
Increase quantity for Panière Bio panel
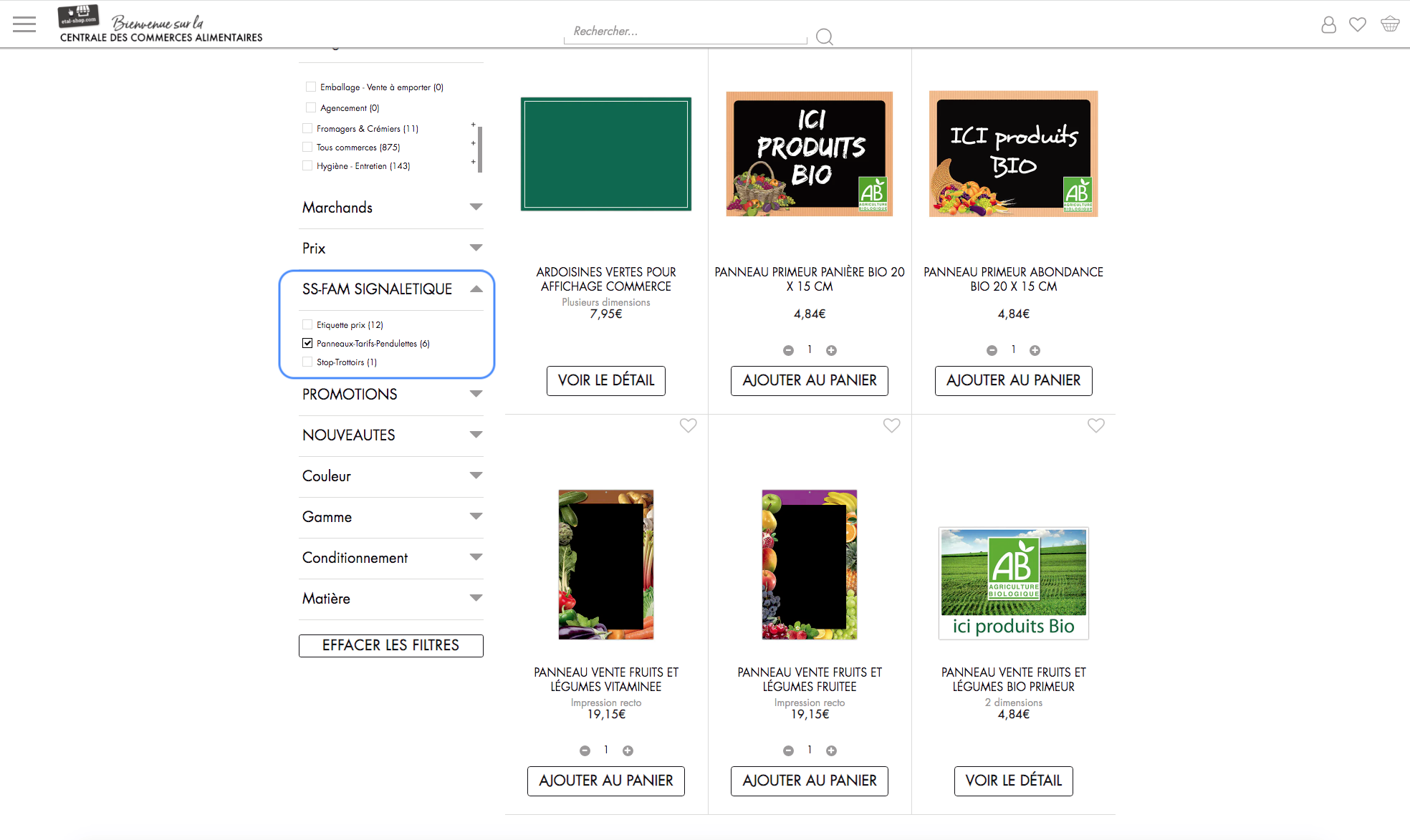pyautogui.click(x=831, y=350)
